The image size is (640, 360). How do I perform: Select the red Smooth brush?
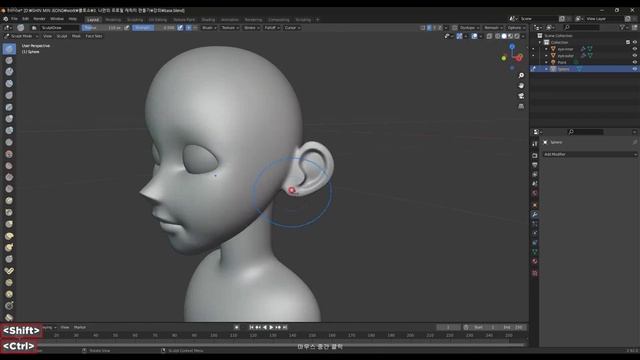[9, 154]
